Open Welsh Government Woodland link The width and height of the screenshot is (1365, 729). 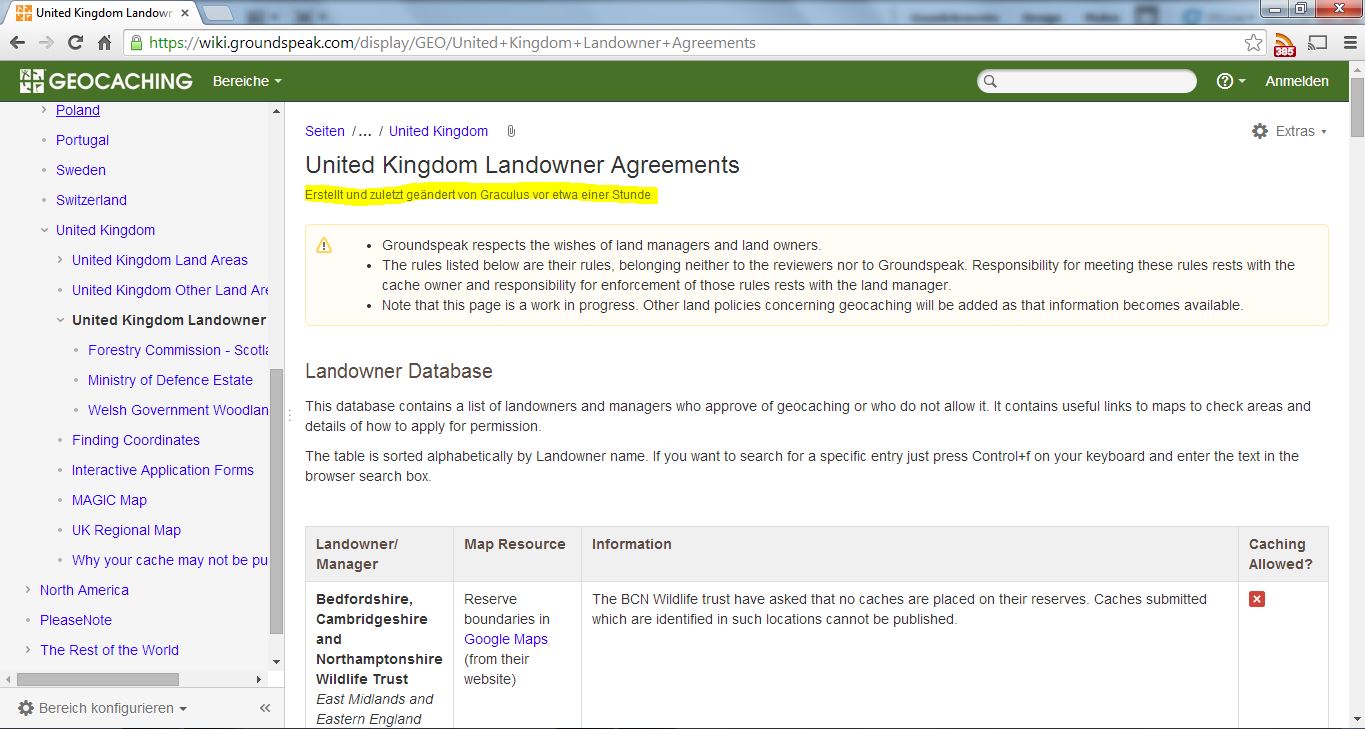tap(178, 410)
